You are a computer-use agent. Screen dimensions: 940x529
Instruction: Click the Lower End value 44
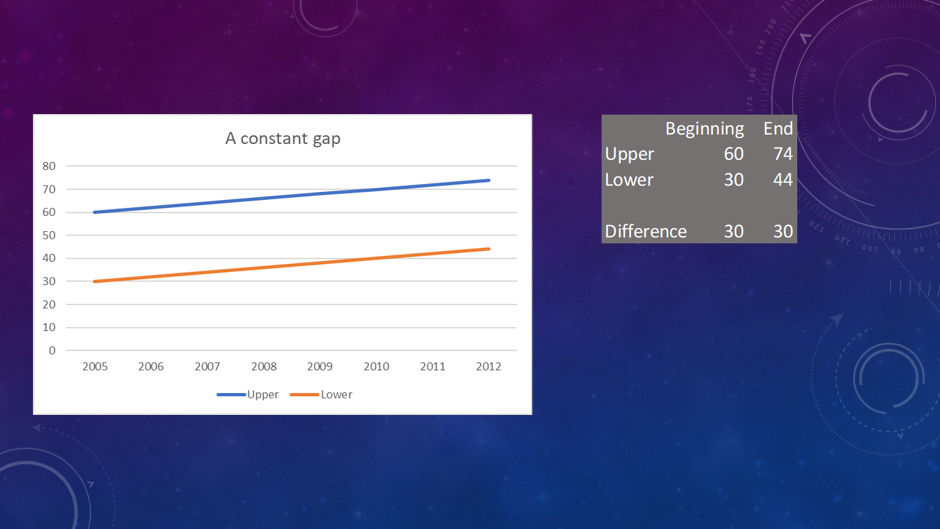(x=783, y=180)
